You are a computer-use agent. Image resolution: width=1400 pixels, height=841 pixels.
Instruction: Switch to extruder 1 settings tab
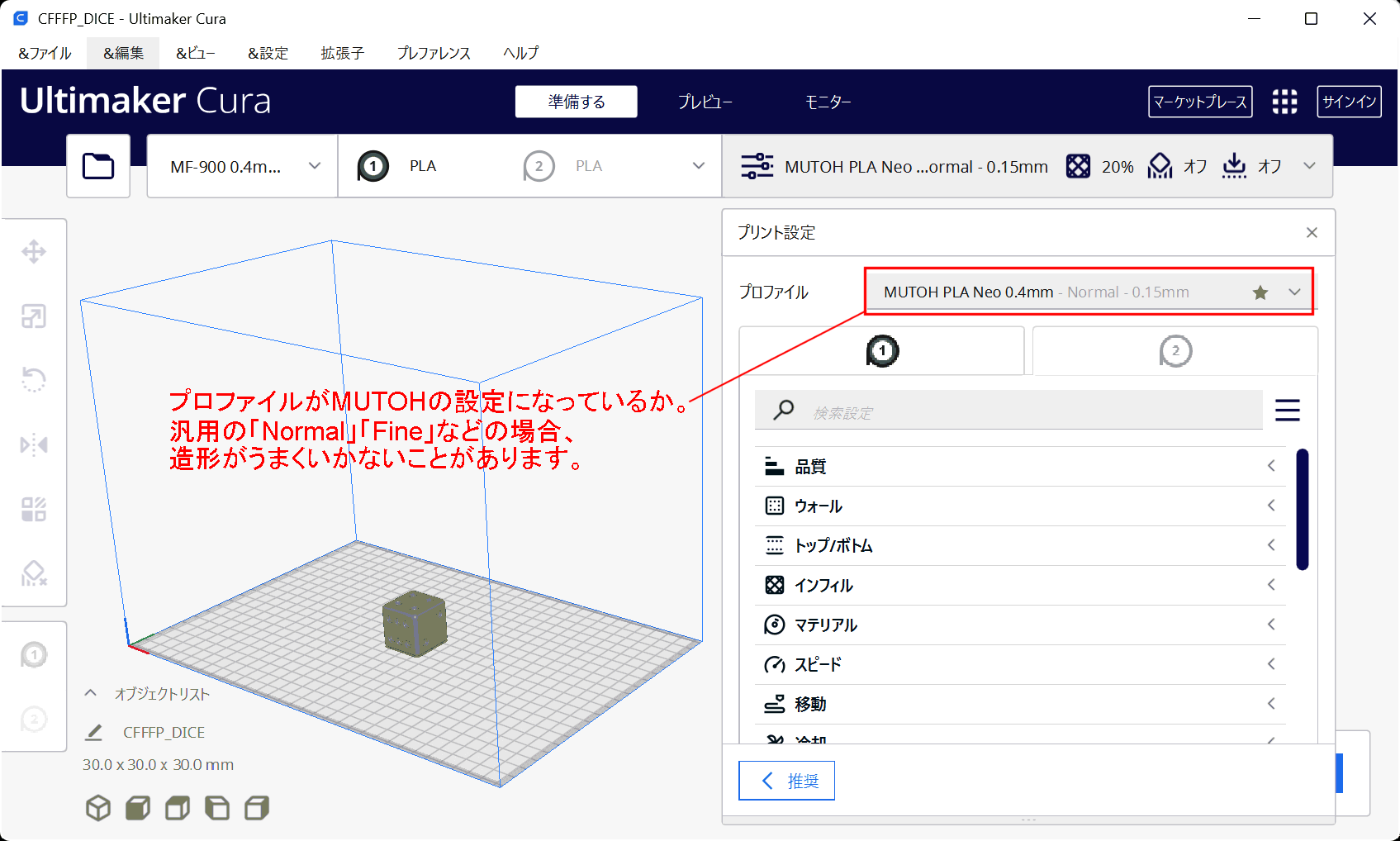click(x=881, y=351)
